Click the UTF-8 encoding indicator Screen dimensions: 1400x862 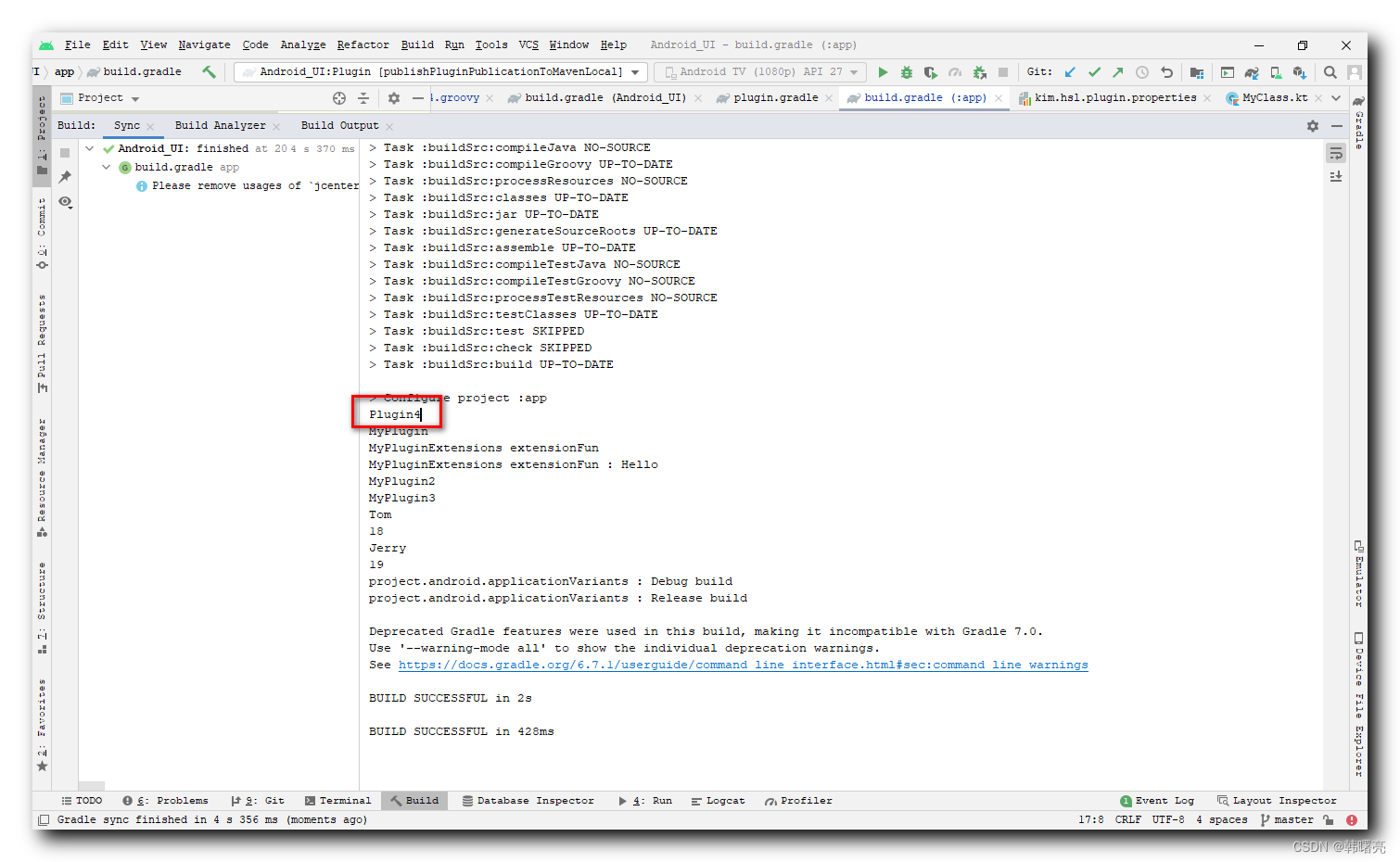coord(1168,819)
